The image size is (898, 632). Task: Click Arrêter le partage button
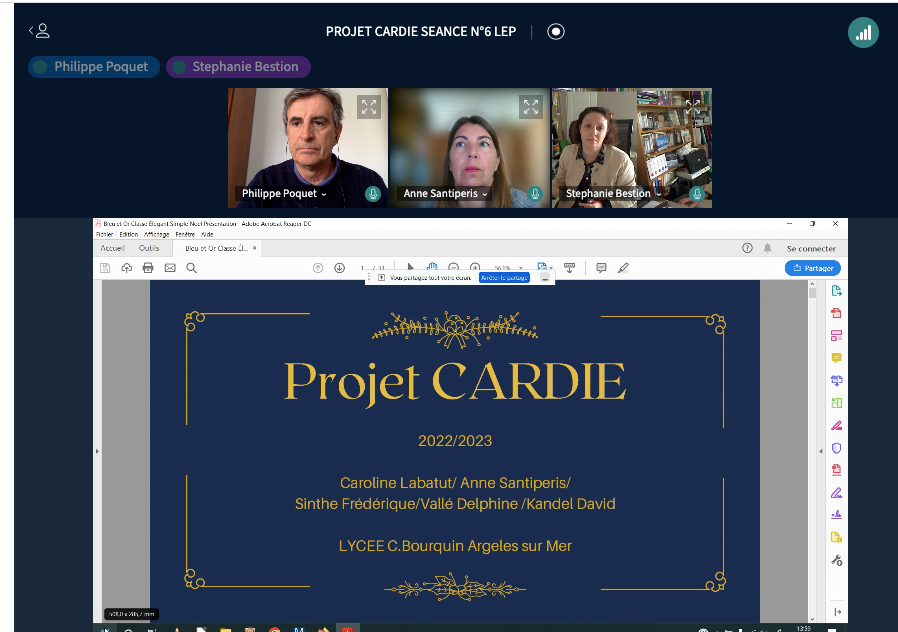[505, 278]
